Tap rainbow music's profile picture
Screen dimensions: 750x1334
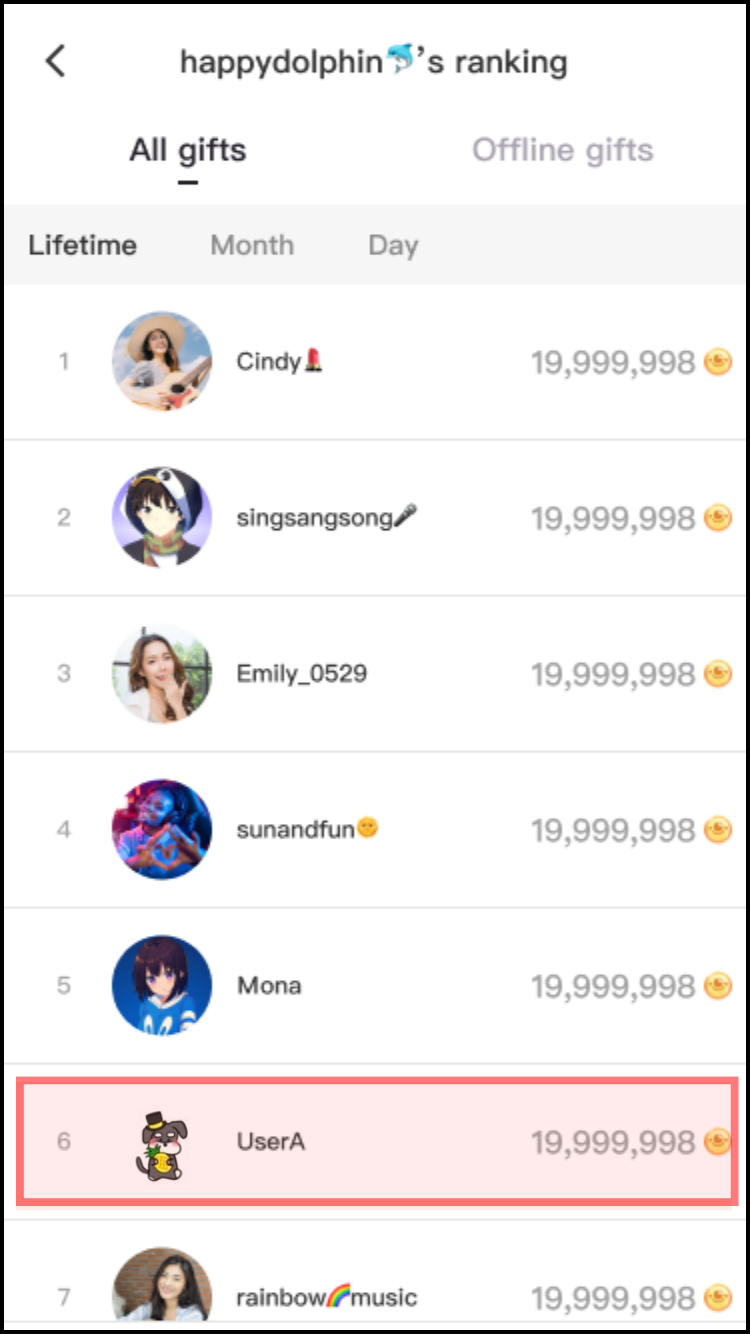pyautogui.click(x=162, y=1290)
